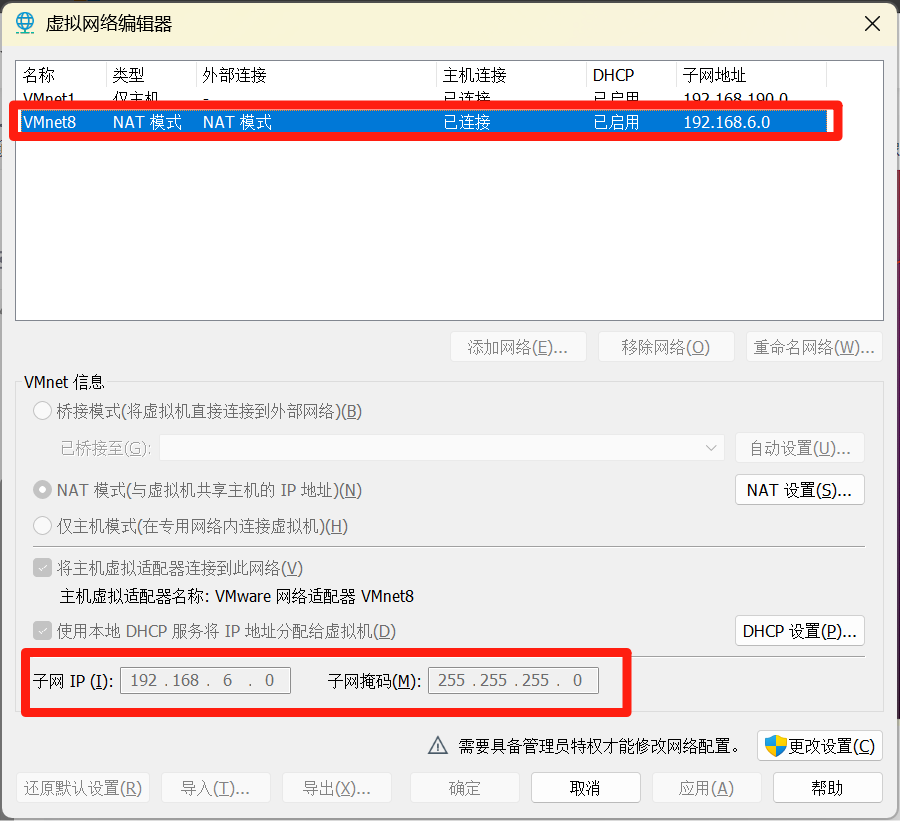Close the 虚拟网络编辑器 window

point(872,24)
